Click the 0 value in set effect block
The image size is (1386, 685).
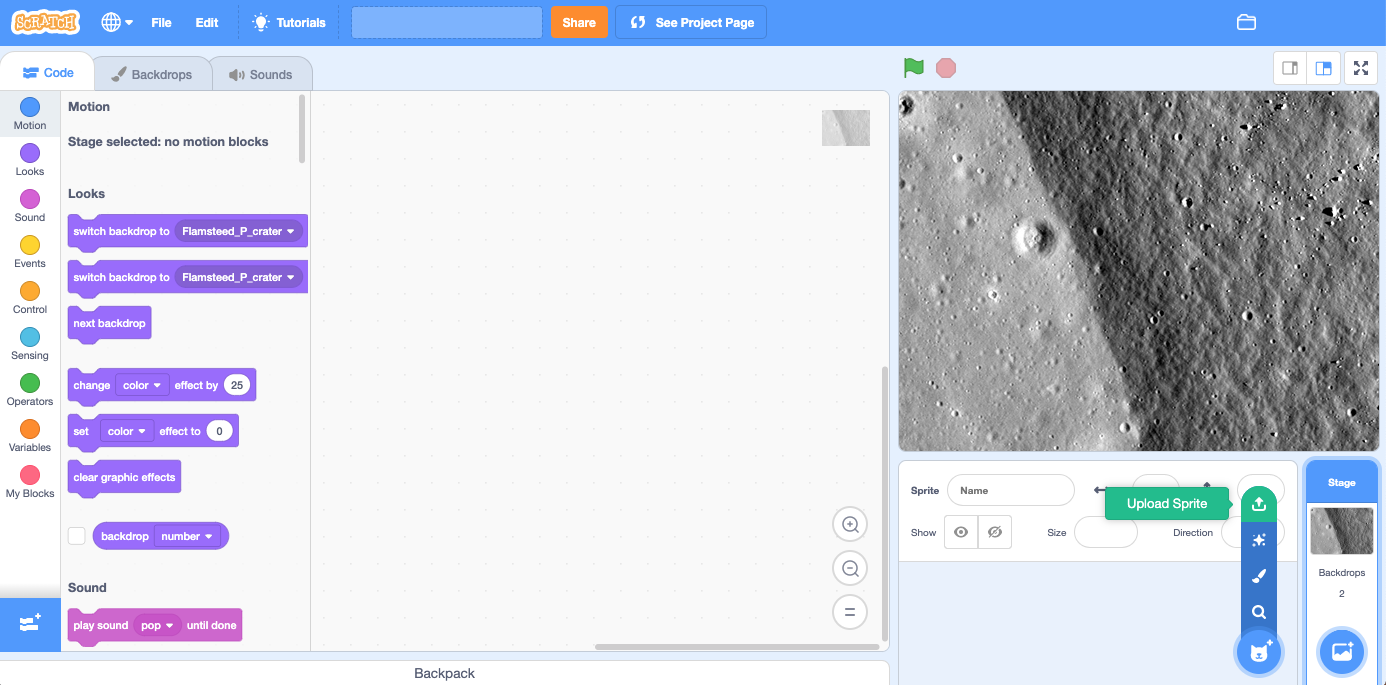pyautogui.click(x=219, y=431)
